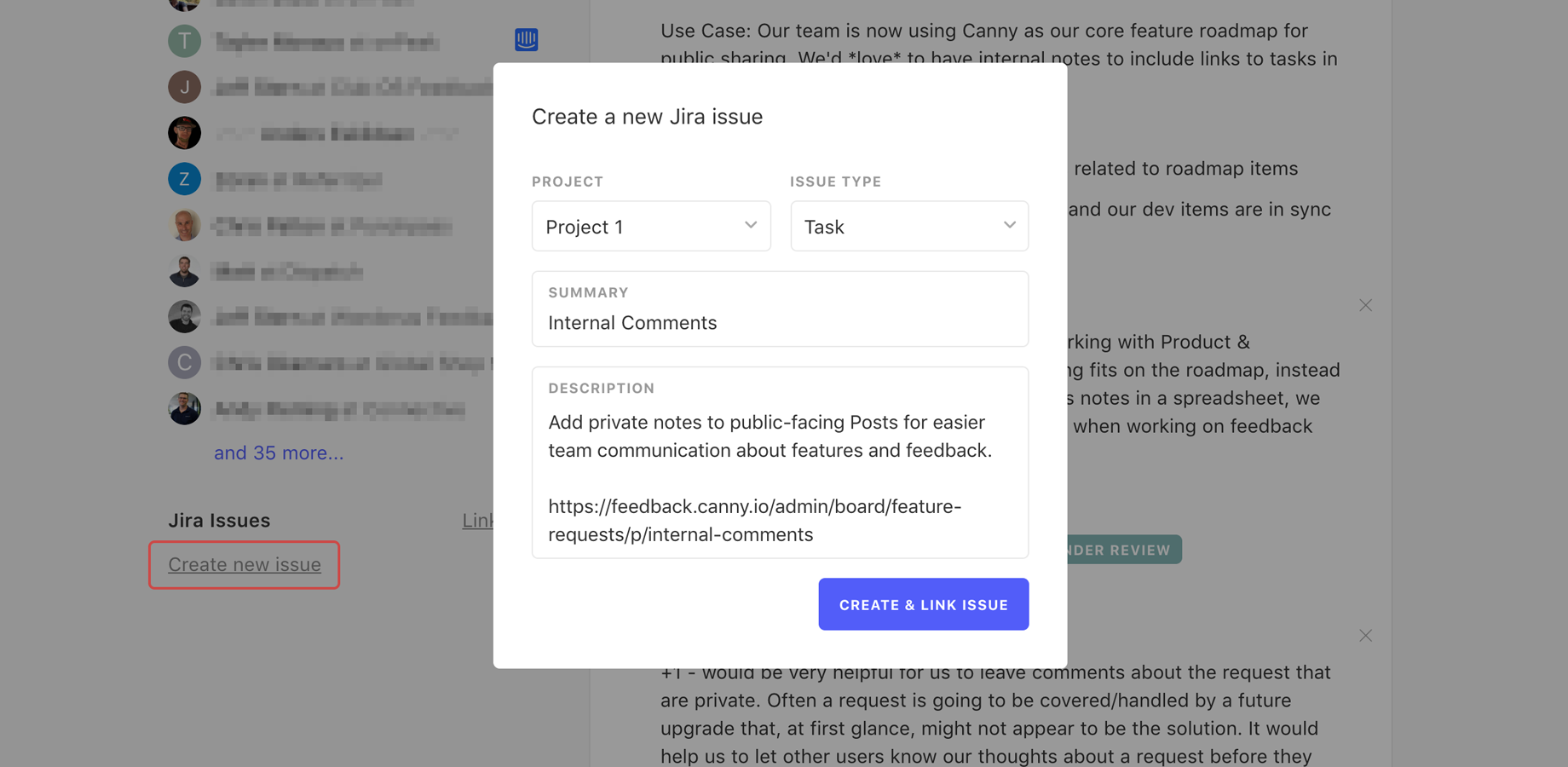The width and height of the screenshot is (1568, 767).
Task: Click the brown J voter avatar
Action: pos(184,87)
